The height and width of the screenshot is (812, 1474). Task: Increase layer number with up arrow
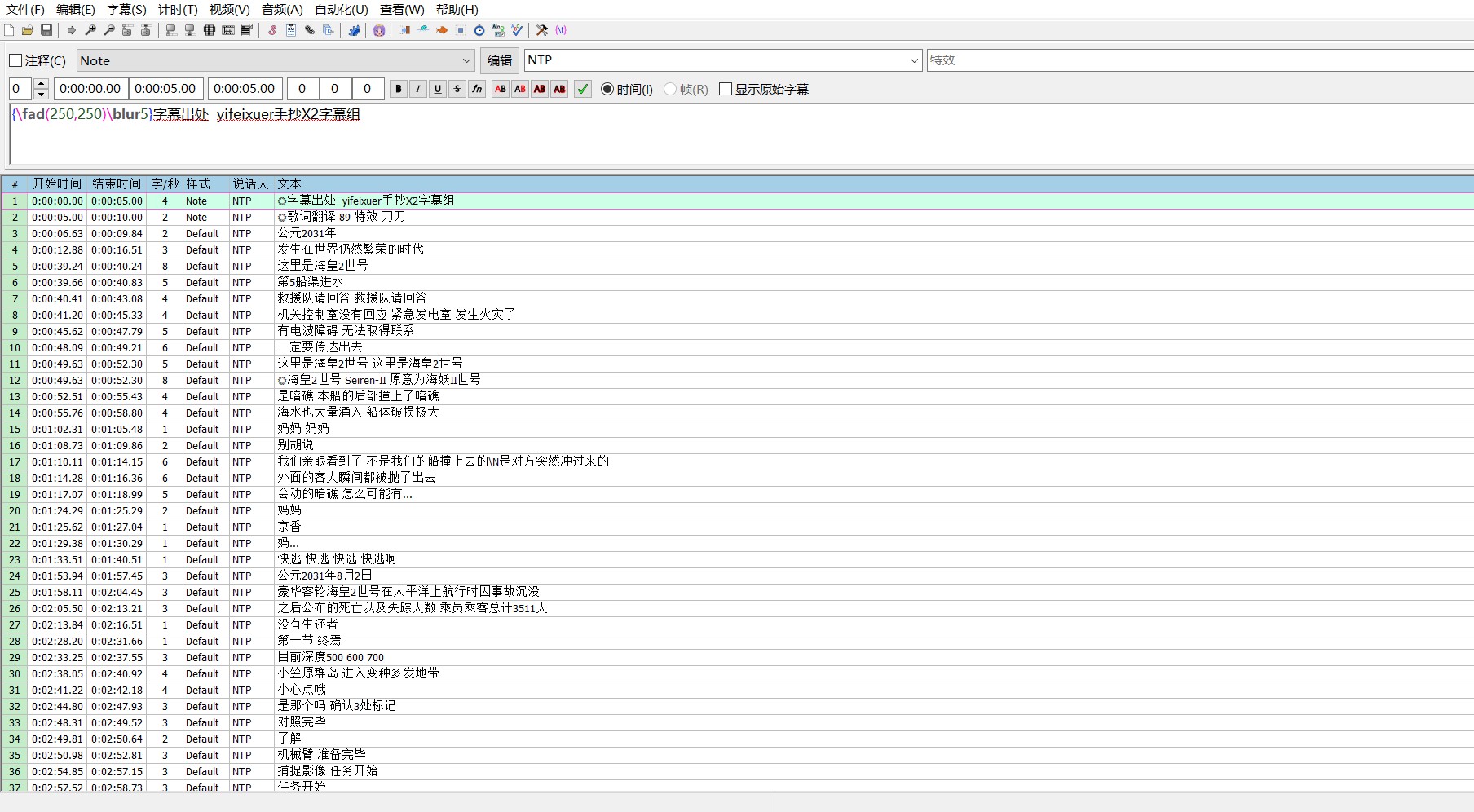pos(42,84)
